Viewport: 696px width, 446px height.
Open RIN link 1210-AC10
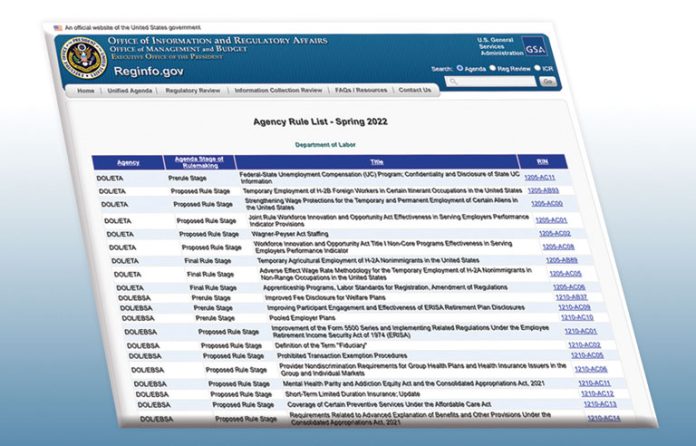pyautogui.click(x=577, y=317)
